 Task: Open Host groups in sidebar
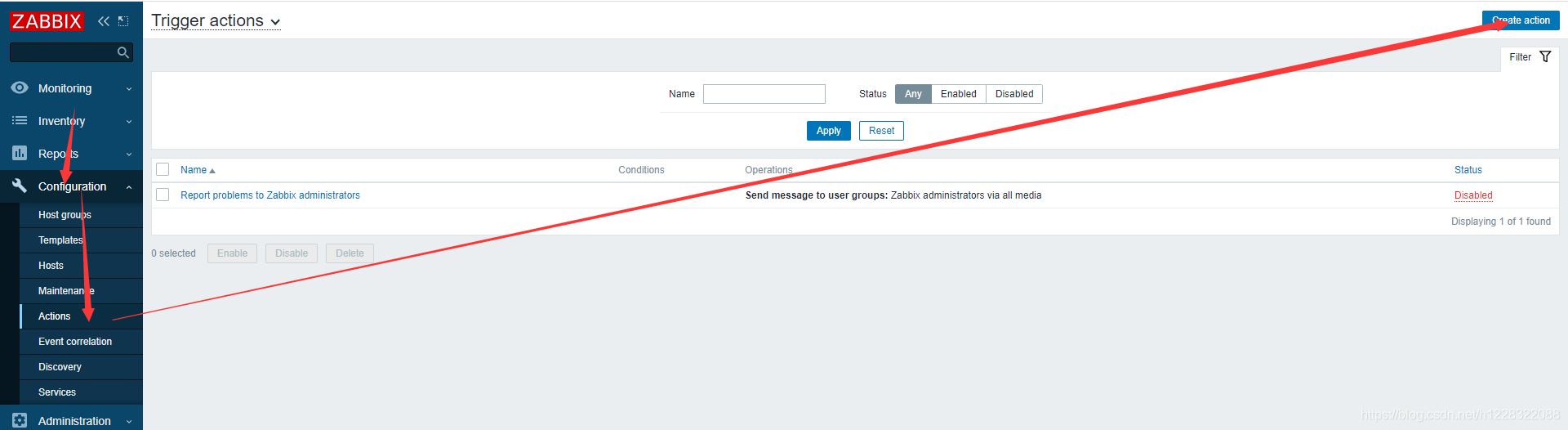pyautogui.click(x=81, y=215)
